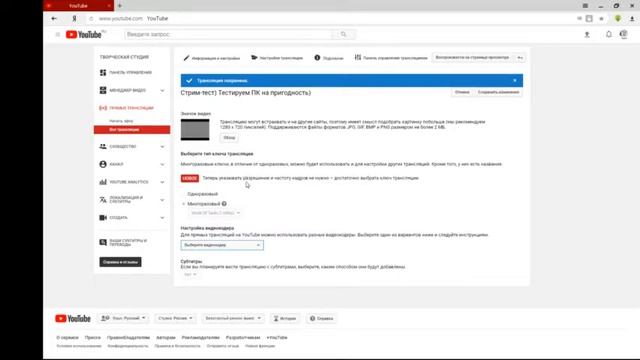This screenshot has width=640, height=360.
Task: Open footer История button
Action: tap(285, 318)
